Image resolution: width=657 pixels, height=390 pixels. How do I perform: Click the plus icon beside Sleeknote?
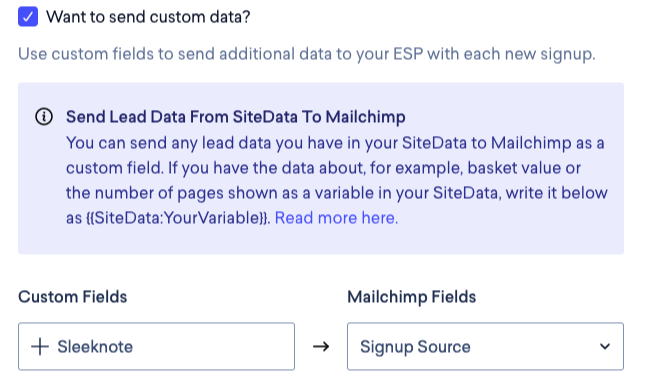(x=40, y=346)
